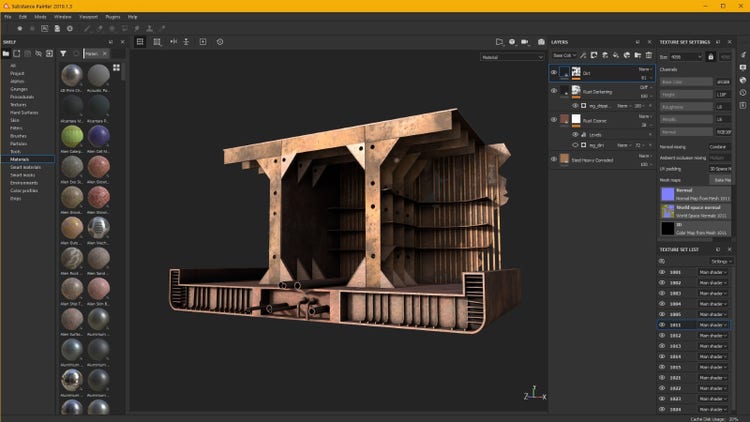Click the lock icon beside texture size
This screenshot has width=750, height=422.
click(x=711, y=57)
